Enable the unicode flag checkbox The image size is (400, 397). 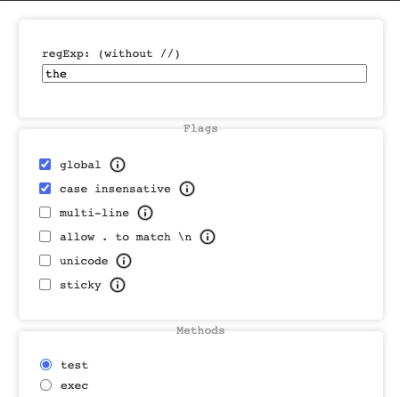click(45, 260)
